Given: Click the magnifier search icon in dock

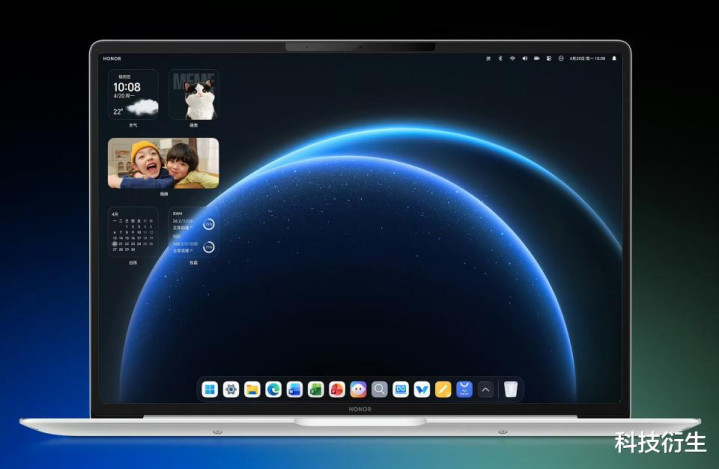Looking at the screenshot, I should (x=379, y=390).
